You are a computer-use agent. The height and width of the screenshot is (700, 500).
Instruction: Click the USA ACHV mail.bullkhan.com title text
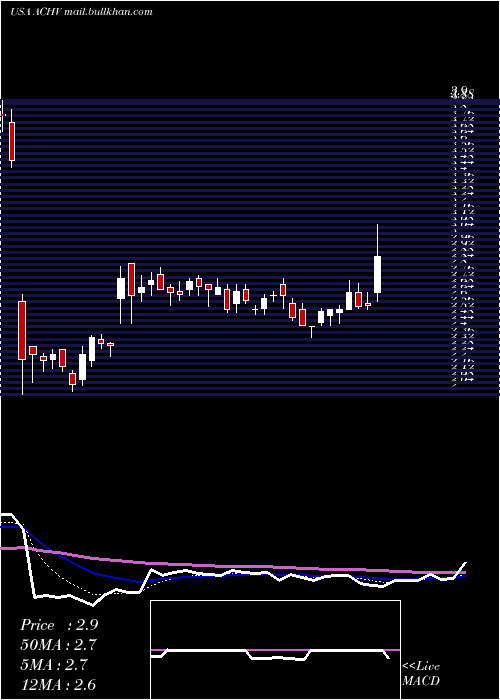[81, 12]
